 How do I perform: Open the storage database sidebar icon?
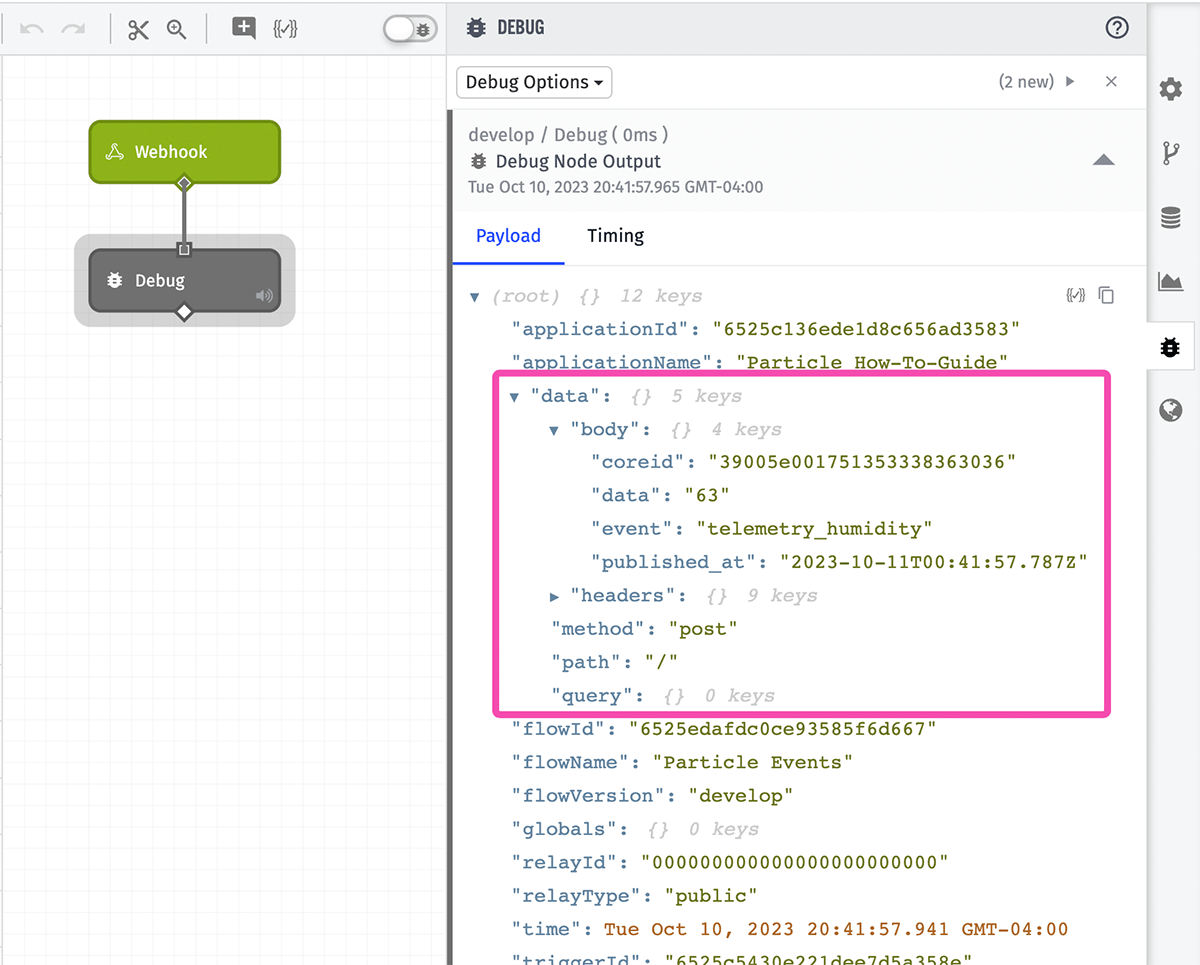tap(1170, 217)
